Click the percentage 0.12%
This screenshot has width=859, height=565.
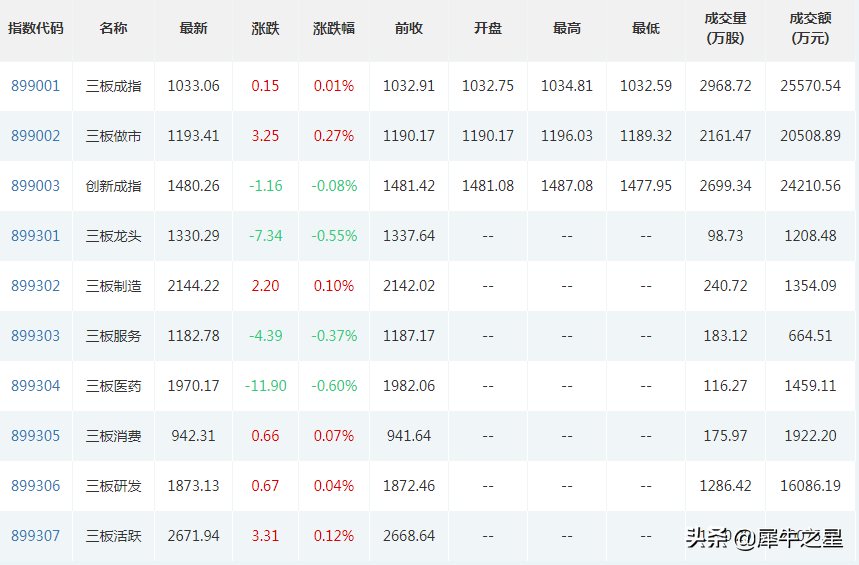point(334,535)
